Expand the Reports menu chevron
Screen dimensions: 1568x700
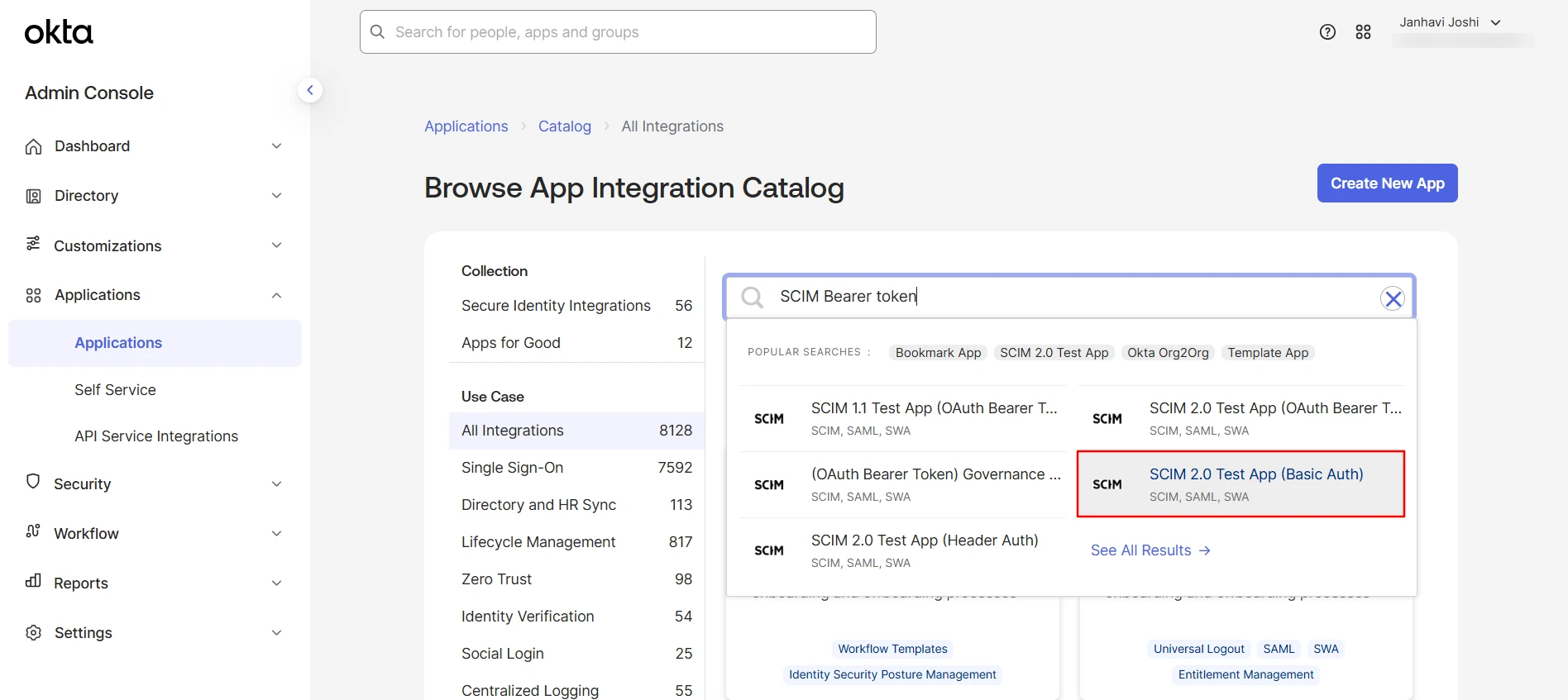[277, 583]
